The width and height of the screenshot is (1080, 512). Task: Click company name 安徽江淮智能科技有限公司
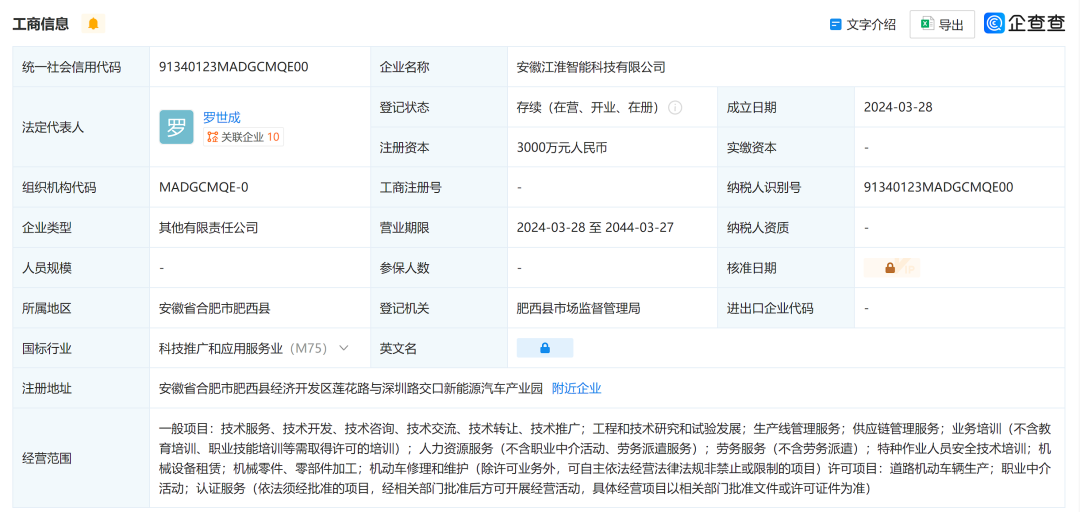(x=591, y=67)
